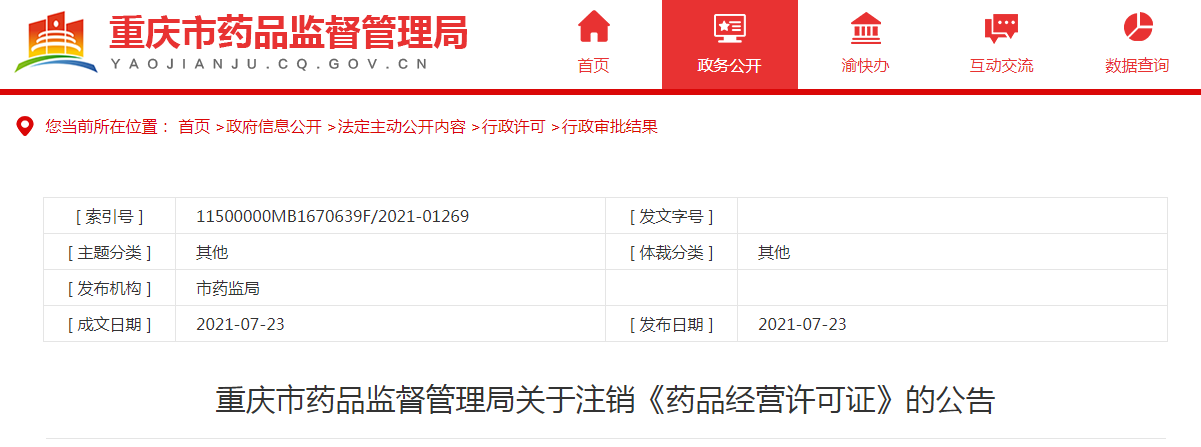Click the pie chart icon above 数据查询
Image resolution: width=1201 pixels, height=447 pixels.
tap(1137, 28)
